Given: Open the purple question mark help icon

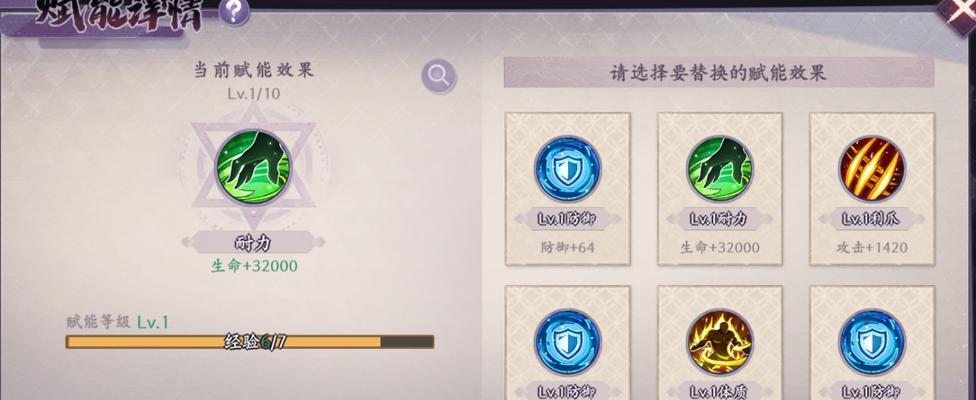Looking at the screenshot, I should (x=233, y=11).
